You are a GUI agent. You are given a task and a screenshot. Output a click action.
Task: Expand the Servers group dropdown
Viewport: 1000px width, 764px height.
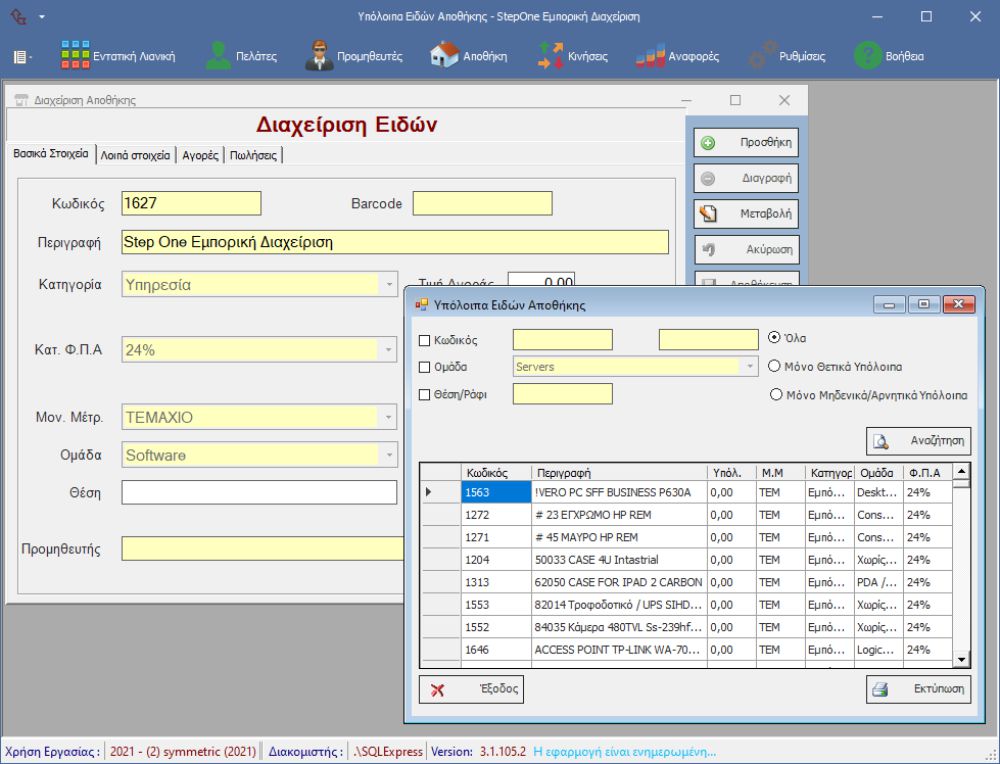click(x=750, y=367)
